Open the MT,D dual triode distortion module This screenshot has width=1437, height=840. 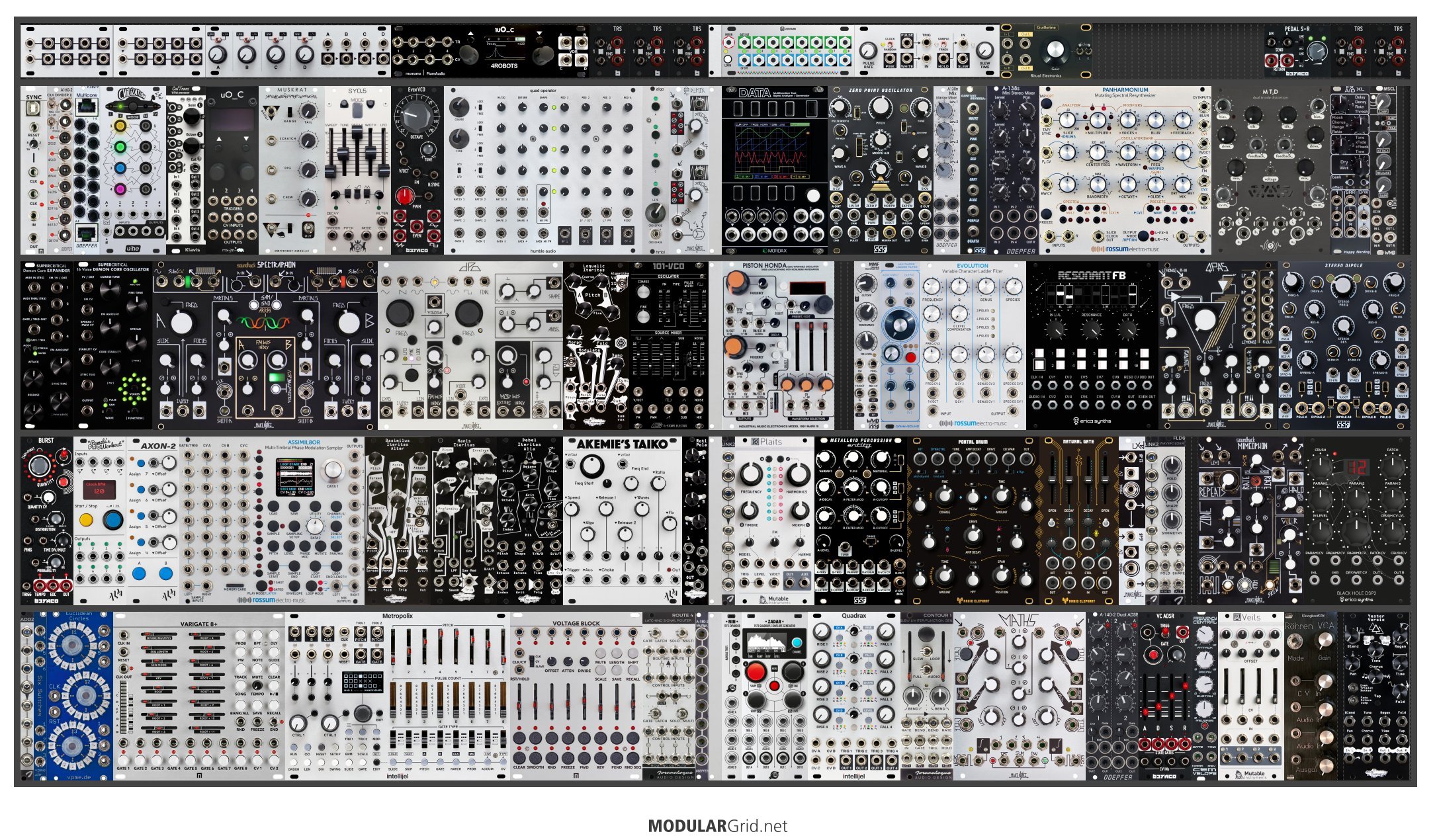1271,170
